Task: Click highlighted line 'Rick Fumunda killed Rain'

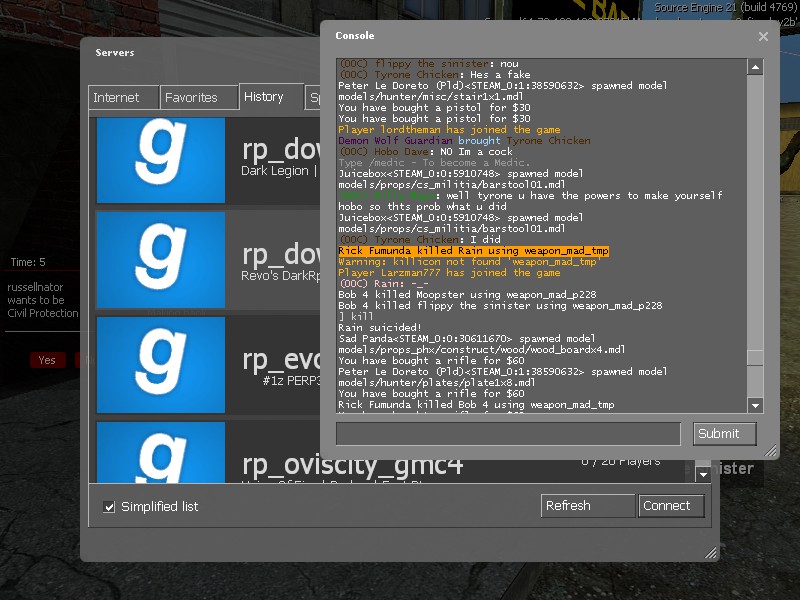Action: click(x=473, y=251)
